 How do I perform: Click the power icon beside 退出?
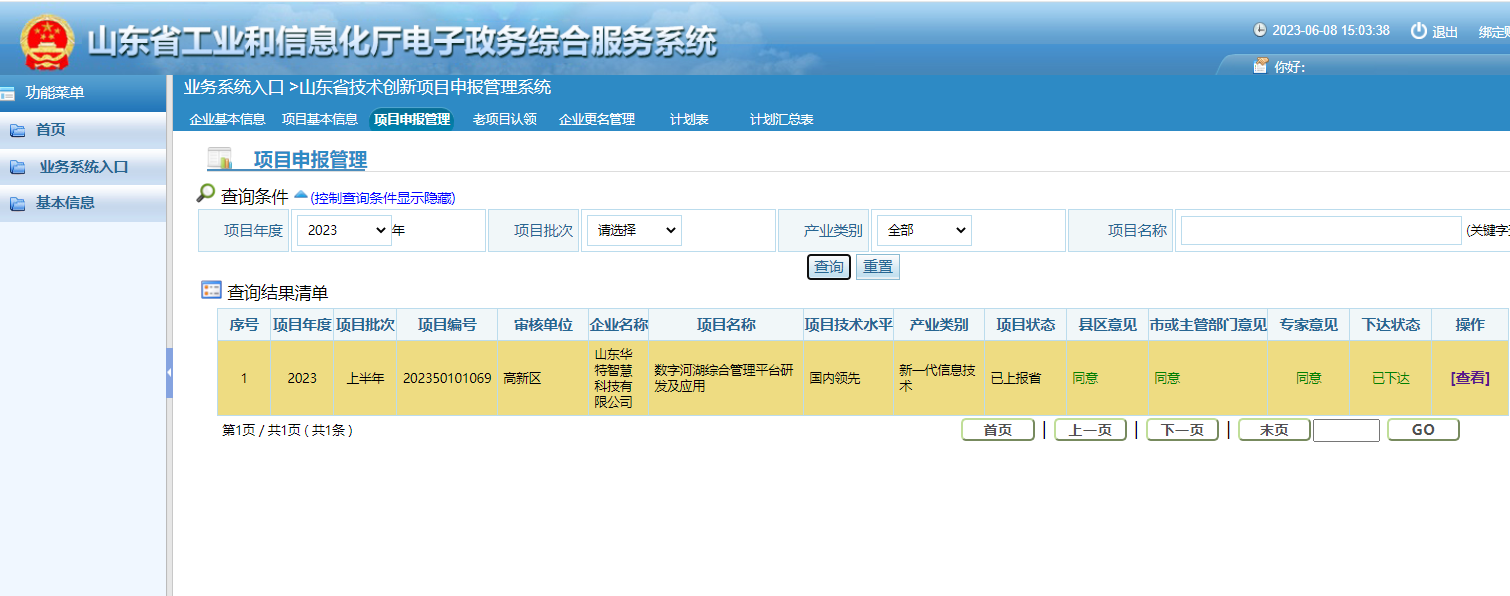(x=1418, y=31)
